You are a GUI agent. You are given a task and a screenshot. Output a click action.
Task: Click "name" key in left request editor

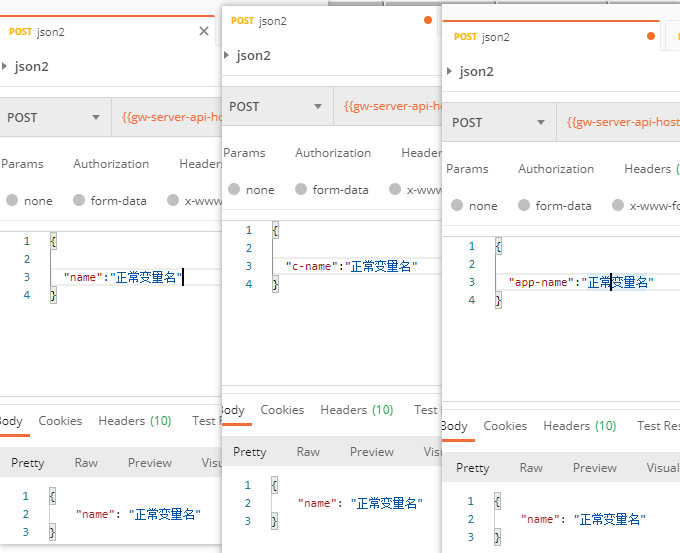pyautogui.click(x=83, y=277)
